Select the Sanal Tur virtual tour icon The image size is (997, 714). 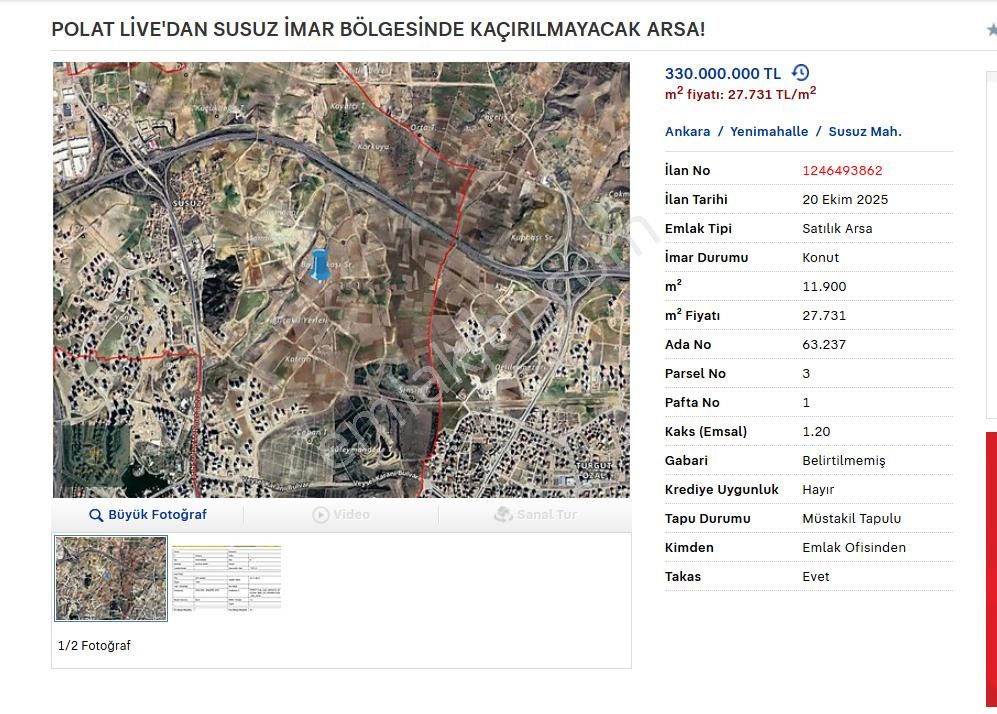coord(502,514)
